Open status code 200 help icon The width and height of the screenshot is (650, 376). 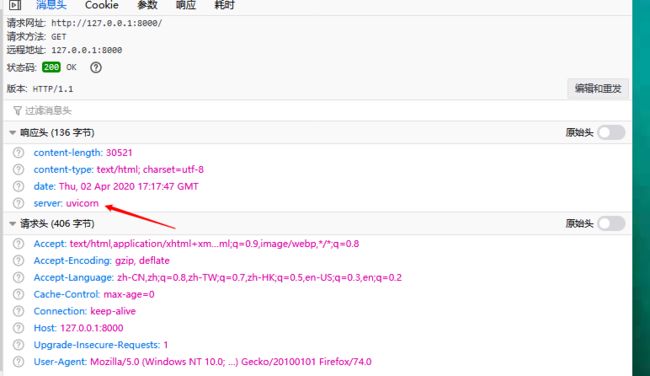click(x=96, y=67)
